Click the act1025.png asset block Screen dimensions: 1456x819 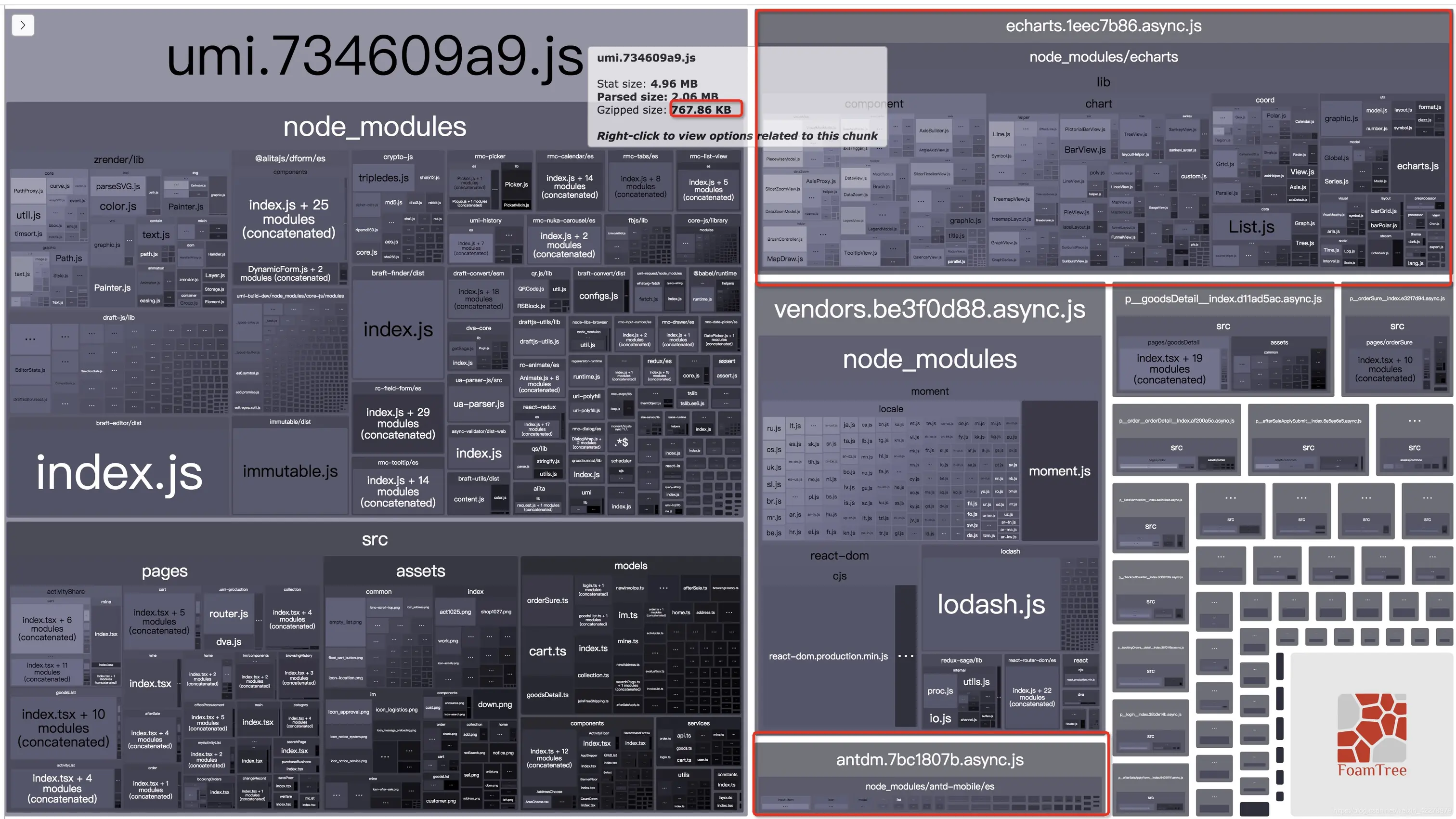point(455,611)
